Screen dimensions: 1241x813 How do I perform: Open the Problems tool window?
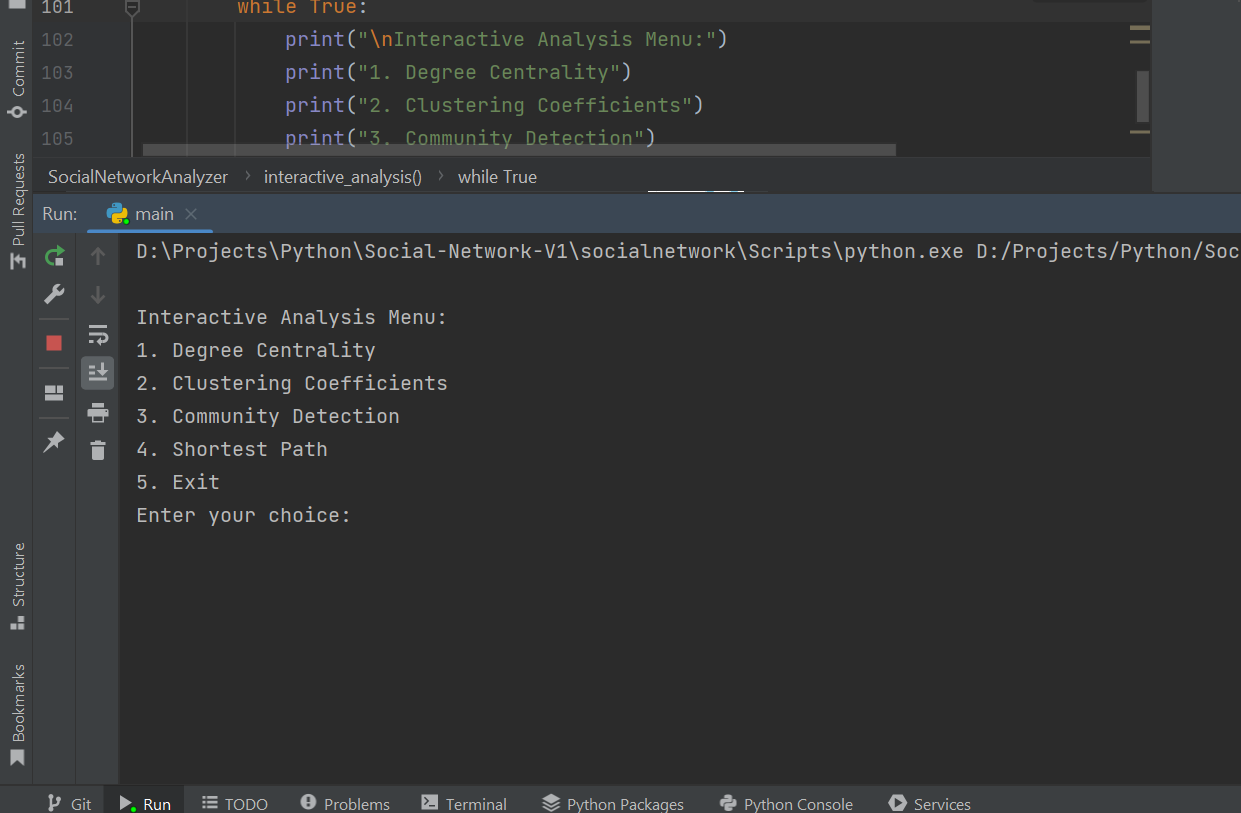coord(345,804)
